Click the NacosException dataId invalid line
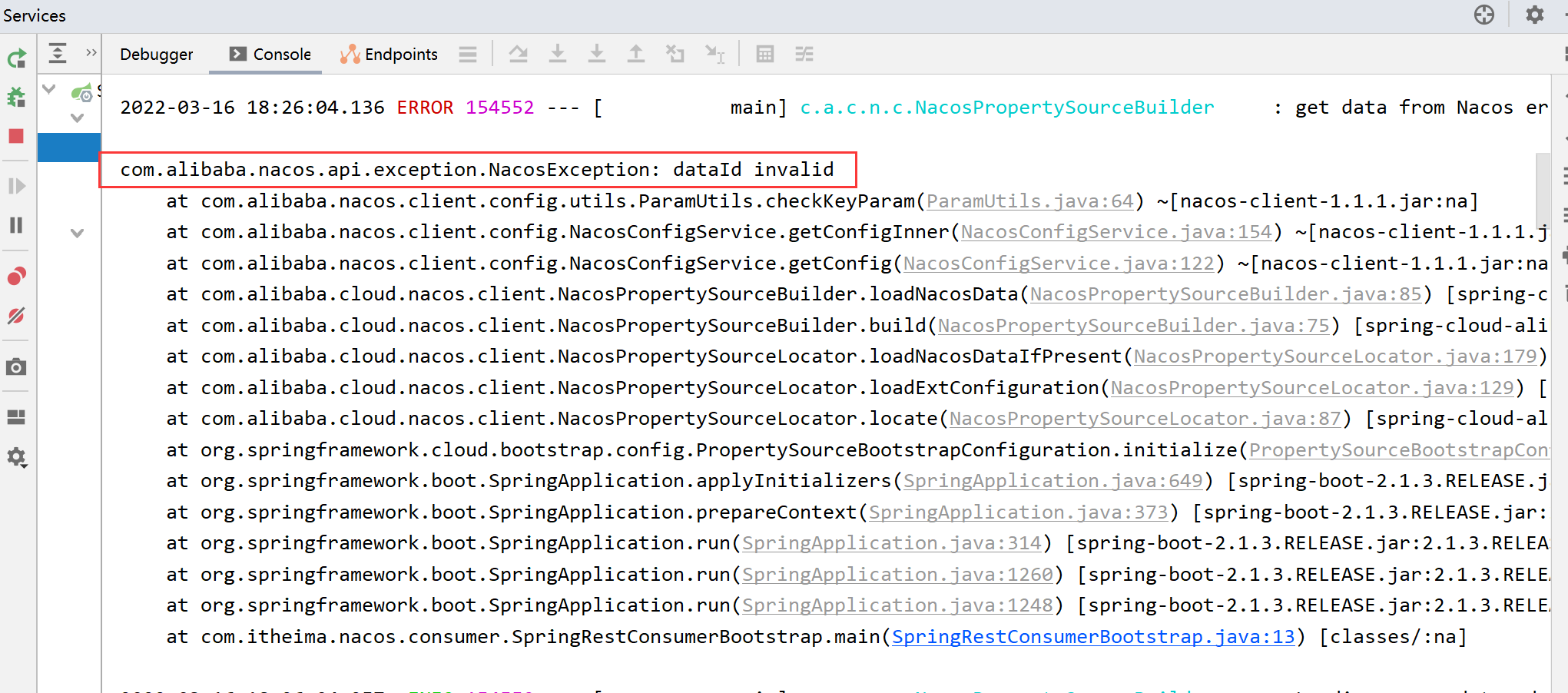Image resolution: width=1568 pixels, height=693 pixels. click(x=477, y=170)
